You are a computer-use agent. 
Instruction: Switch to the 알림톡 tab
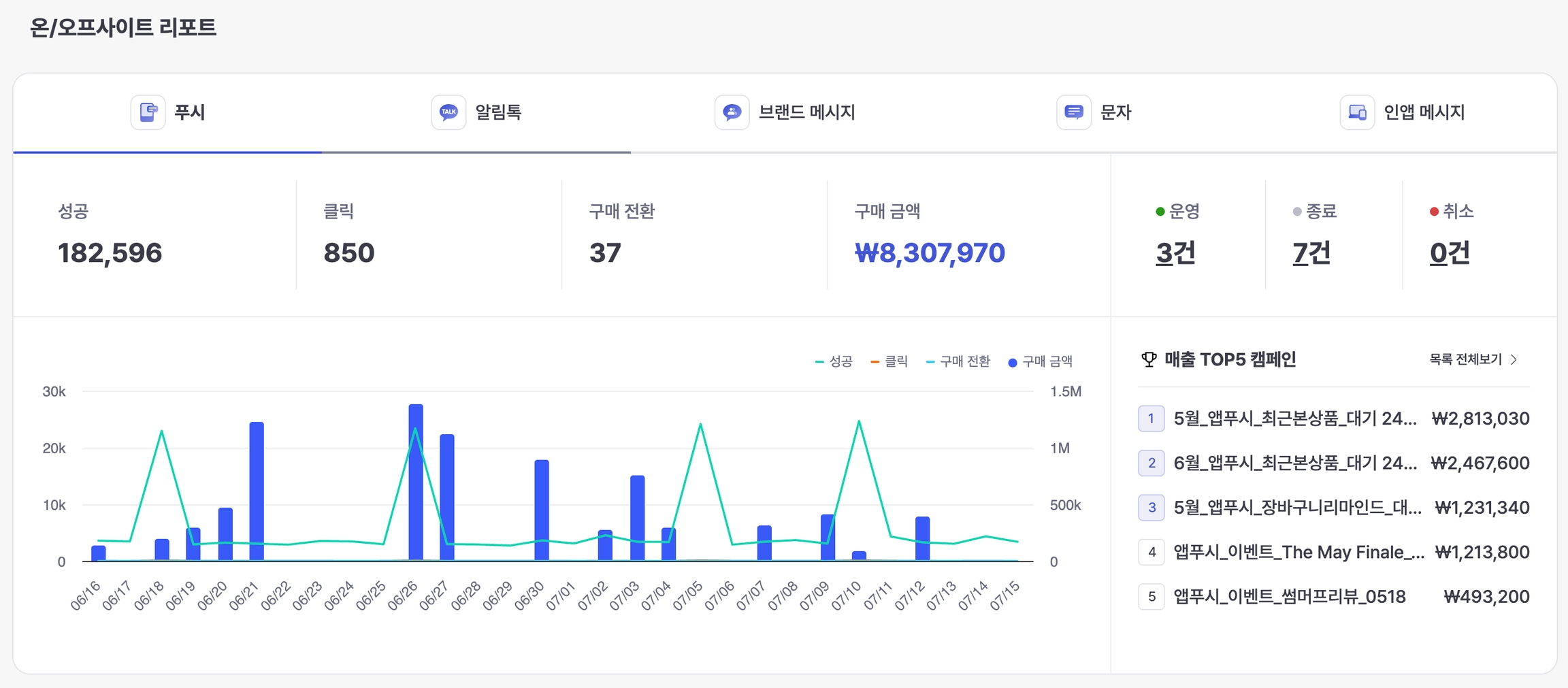pyautogui.click(x=476, y=112)
